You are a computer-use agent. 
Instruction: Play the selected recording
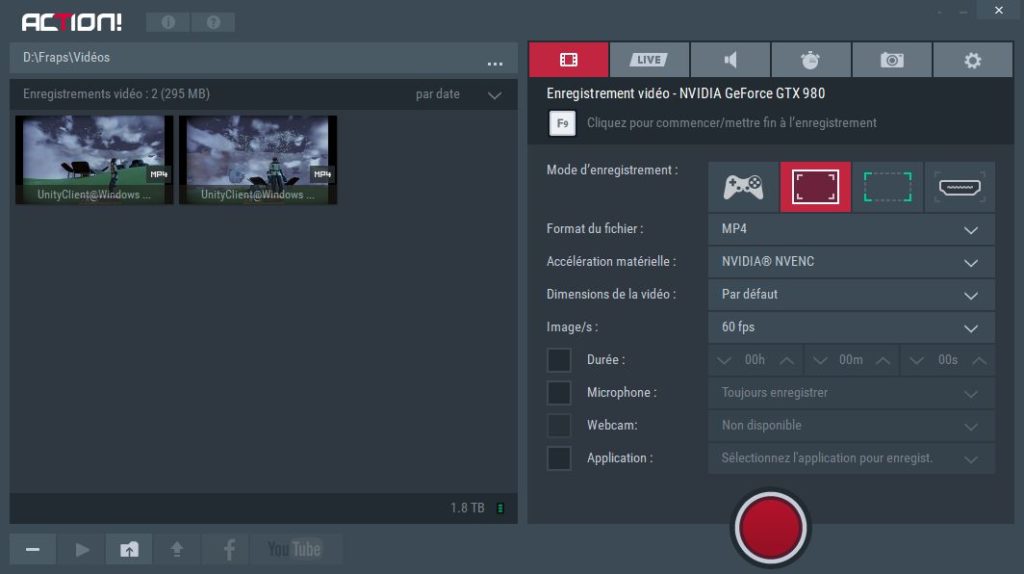pos(82,549)
